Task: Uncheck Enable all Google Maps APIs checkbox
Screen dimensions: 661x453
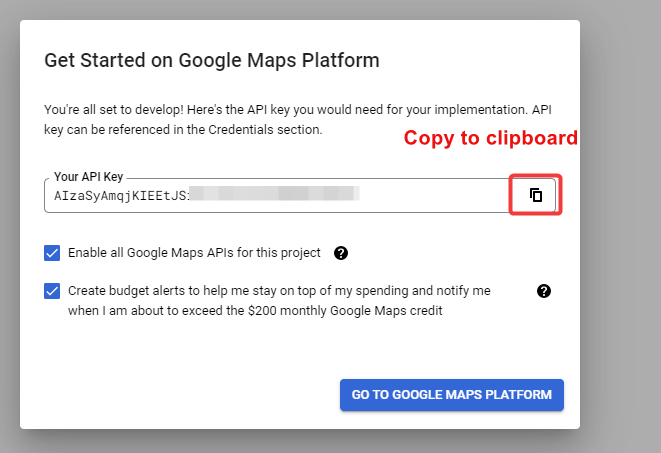Action: [x=53, y=253]
